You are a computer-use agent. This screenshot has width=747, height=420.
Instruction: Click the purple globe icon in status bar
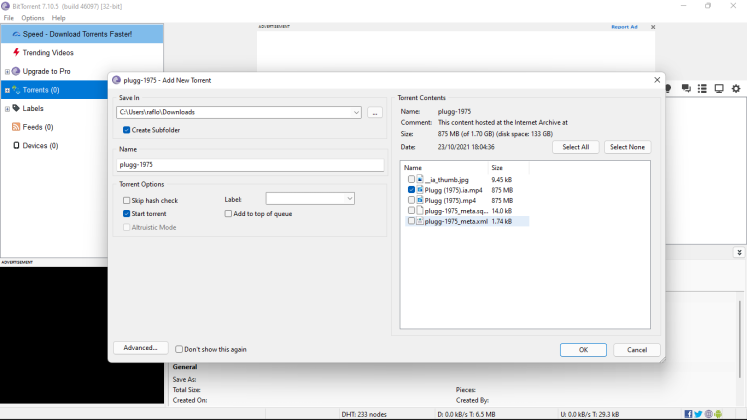coord(708,414)
